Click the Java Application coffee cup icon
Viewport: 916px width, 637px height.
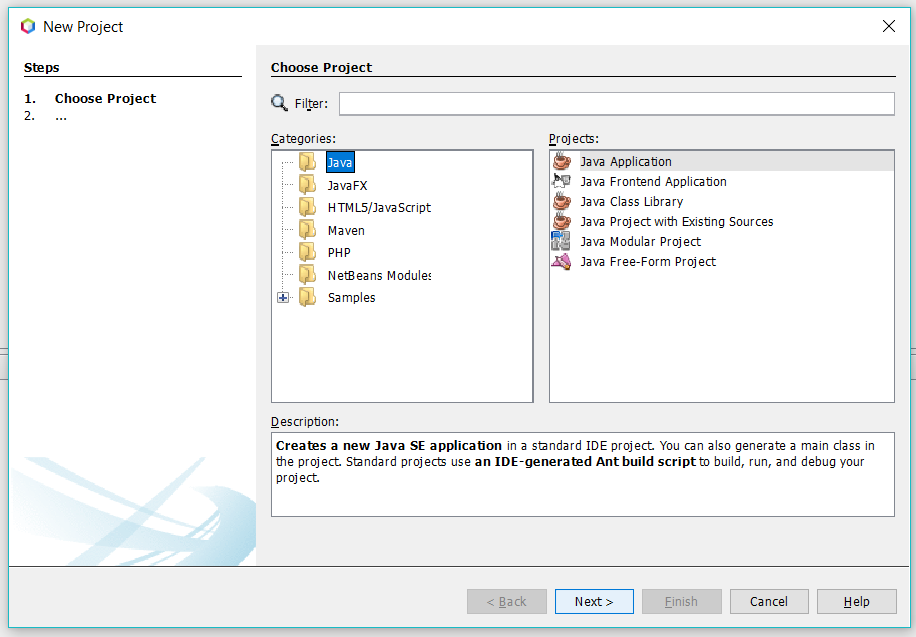pos(561,161)
